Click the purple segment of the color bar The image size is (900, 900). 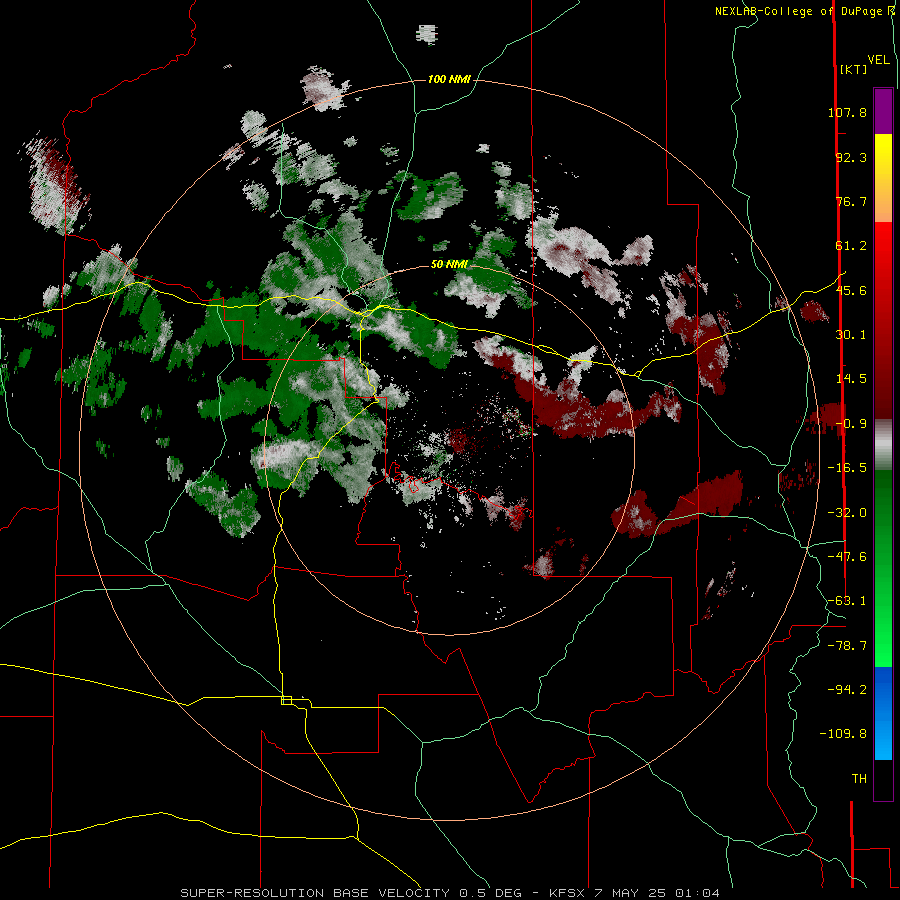883,111
